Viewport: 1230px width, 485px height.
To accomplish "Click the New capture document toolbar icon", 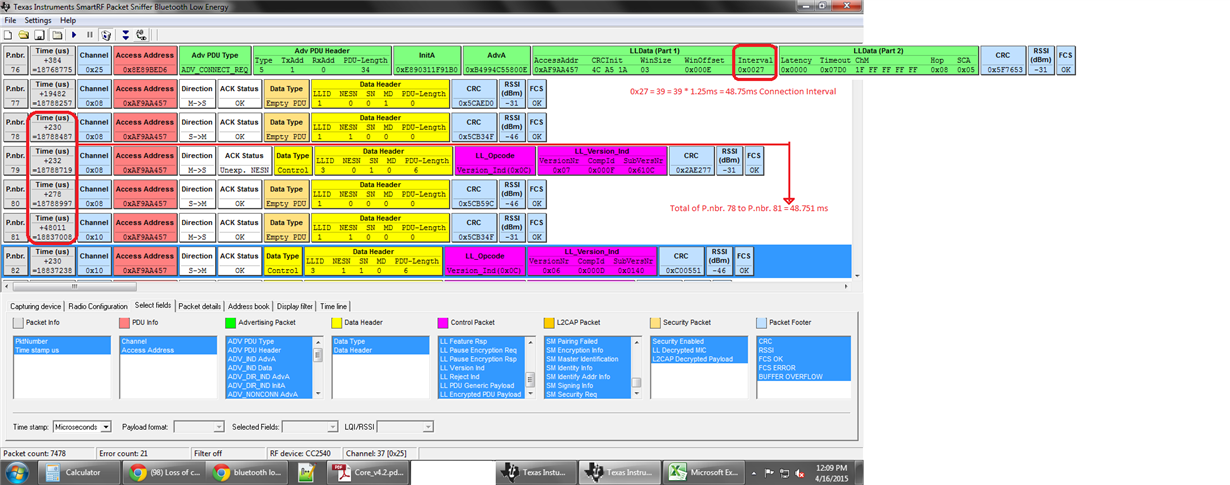I will (x=8, y=35).
